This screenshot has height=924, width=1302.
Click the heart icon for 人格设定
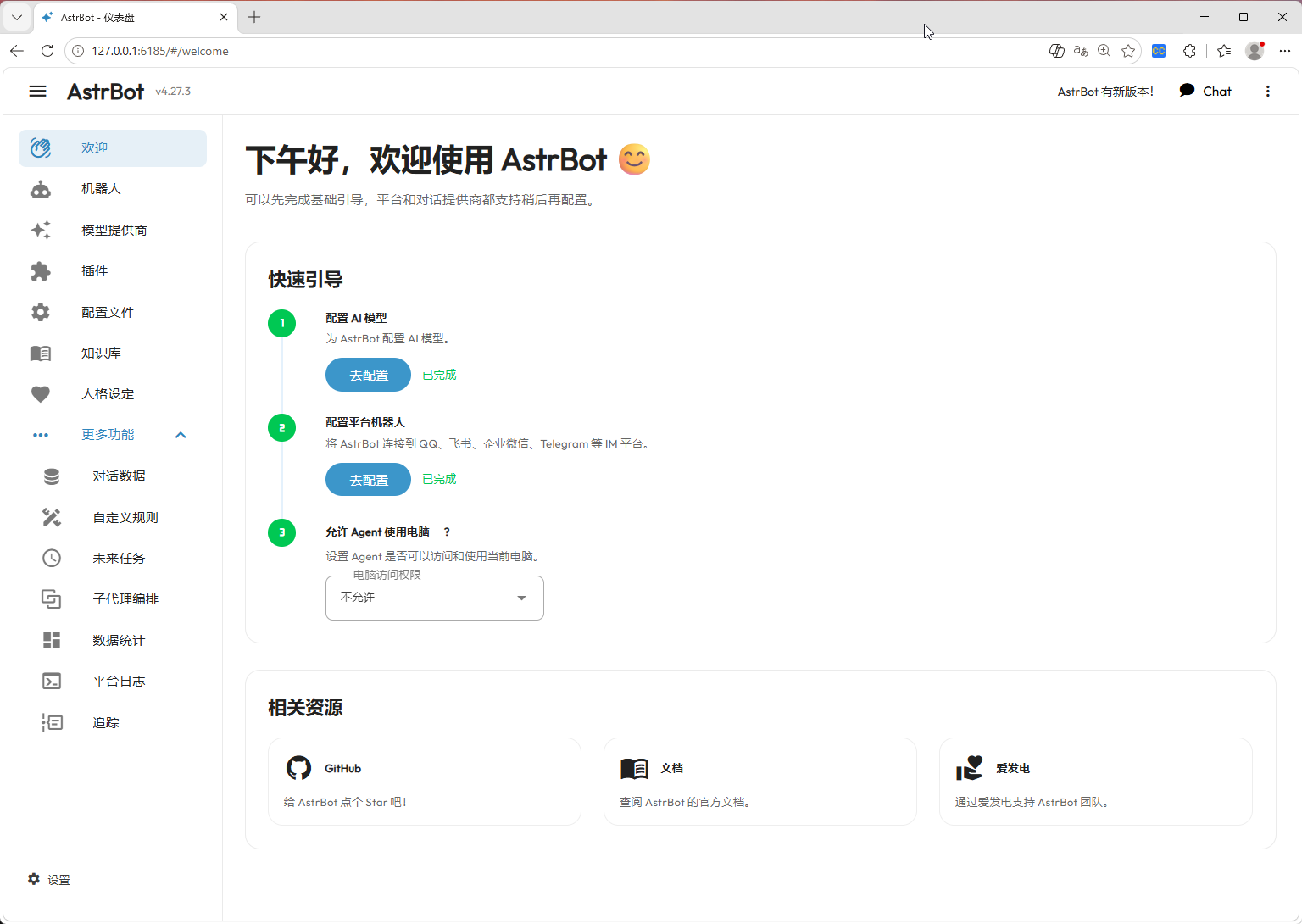pyautogui.click(x=41, y=394)
